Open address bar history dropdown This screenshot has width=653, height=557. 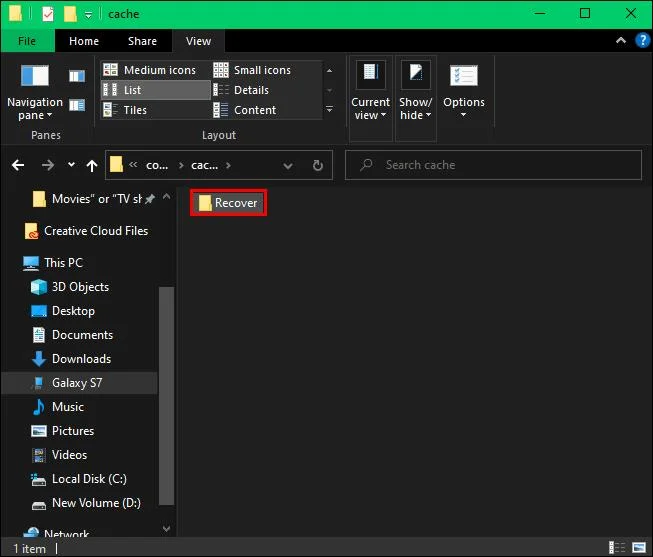pos(287,166)
